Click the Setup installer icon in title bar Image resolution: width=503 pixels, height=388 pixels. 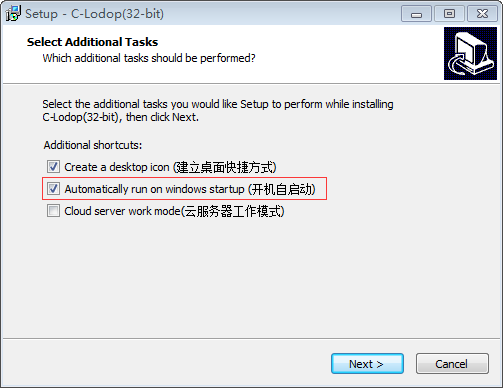tap(13, 13)
